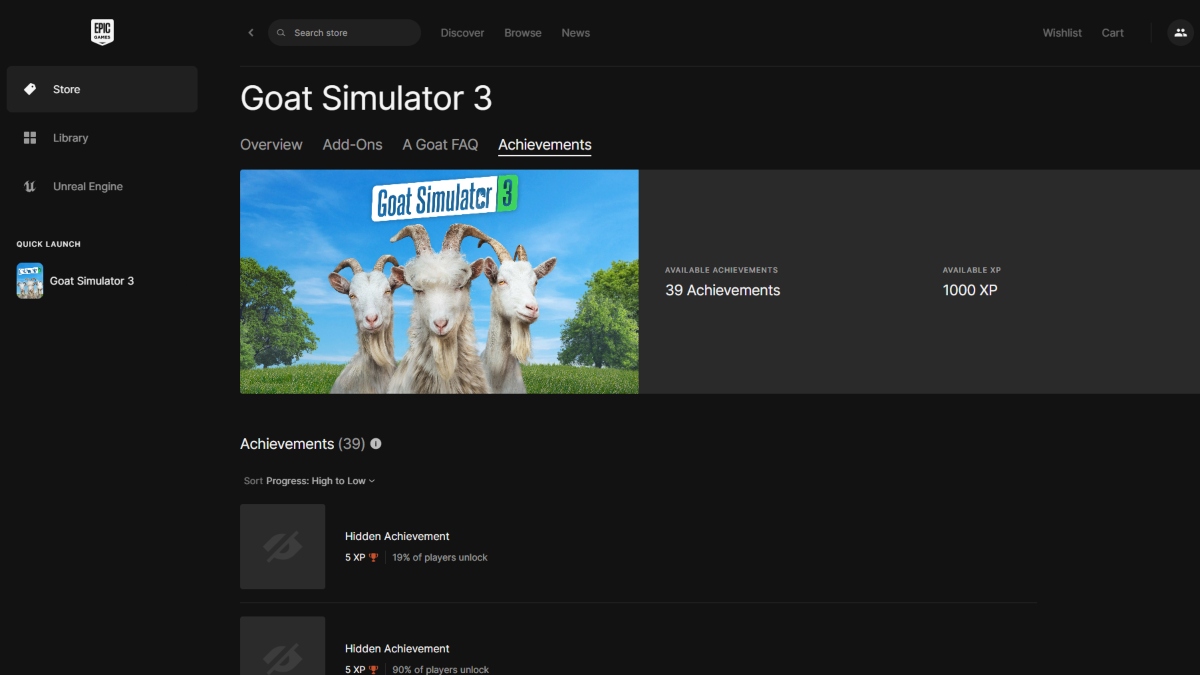Click the first Hidden Achievement eye-slash tile
Screen dimensions: 1200x675
click(282, 546)
